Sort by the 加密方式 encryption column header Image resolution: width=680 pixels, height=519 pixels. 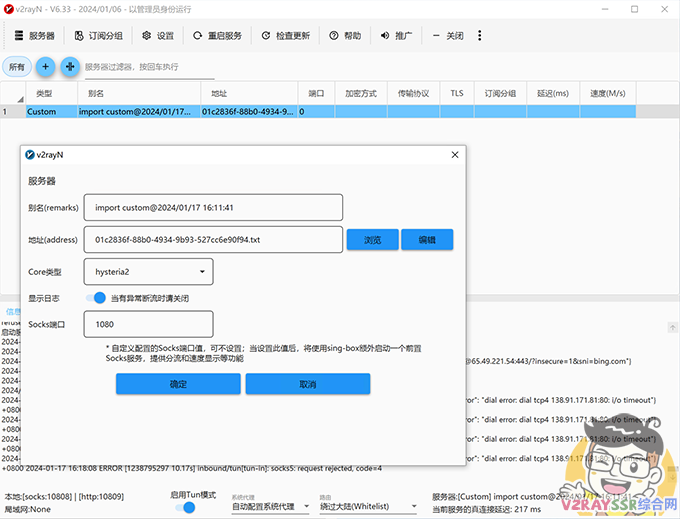pyautogui.click(x=361, y=93)
